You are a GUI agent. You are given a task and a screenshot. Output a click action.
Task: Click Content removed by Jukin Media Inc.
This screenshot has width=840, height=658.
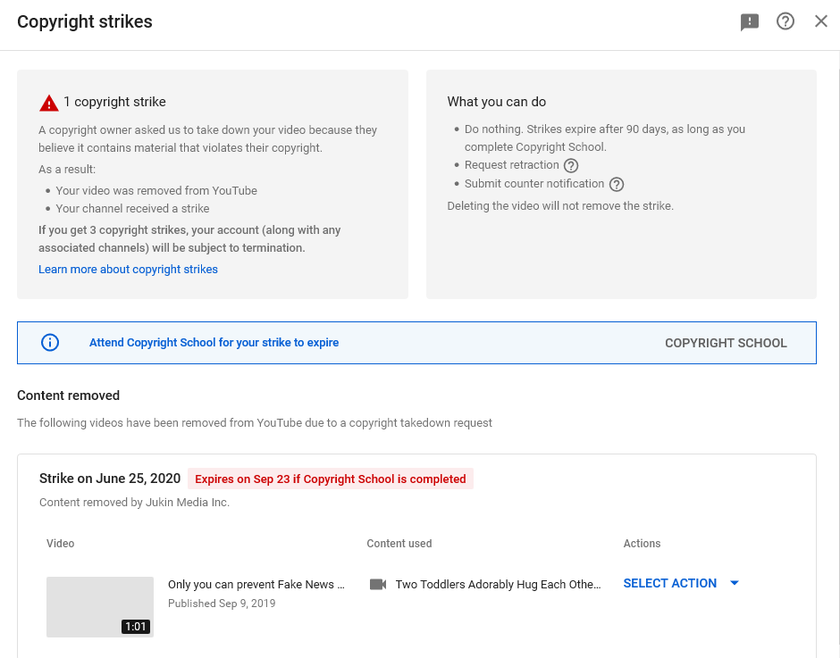tap(134, 503)
